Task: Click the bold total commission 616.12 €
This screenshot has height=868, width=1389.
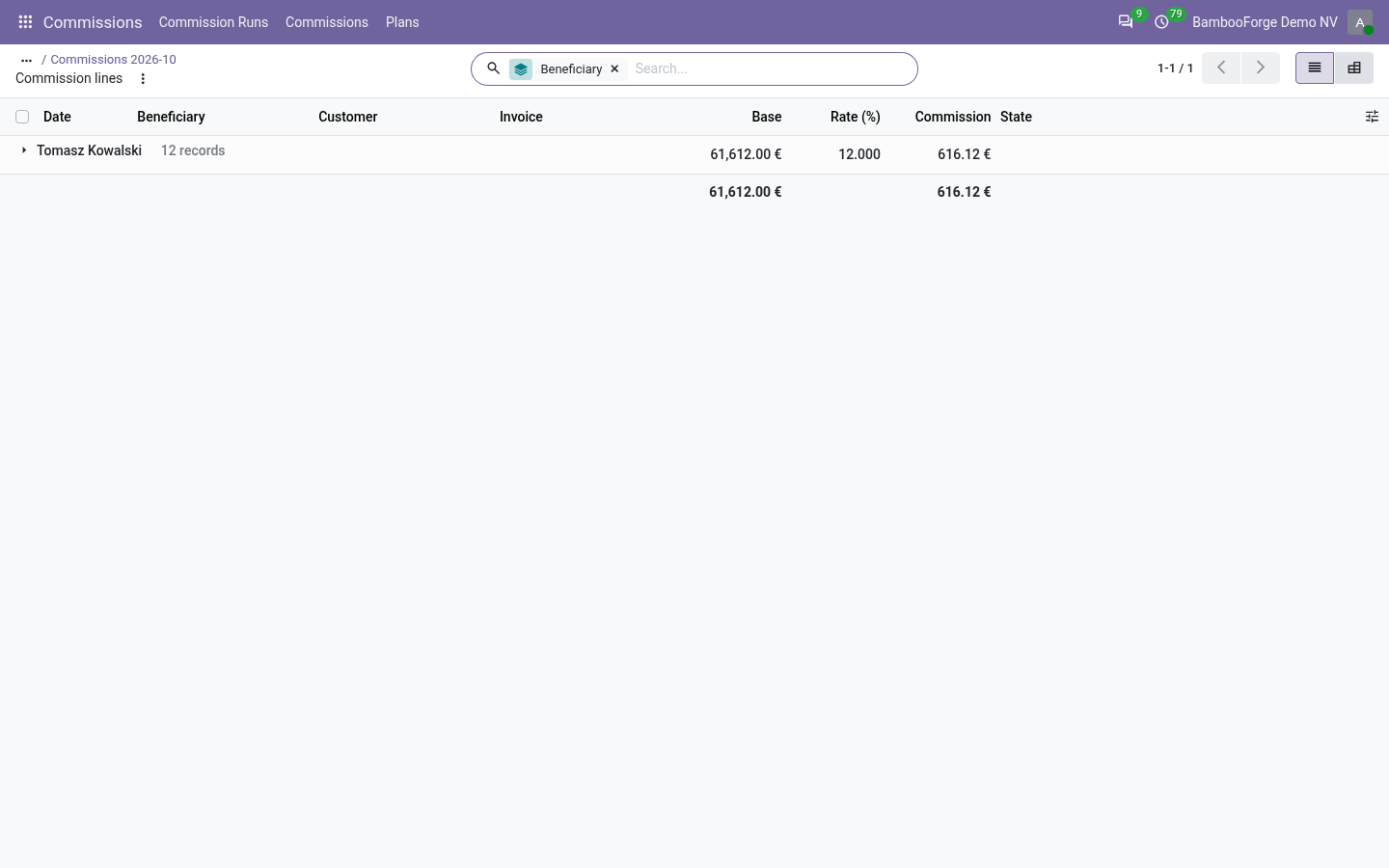Action: (964, 192)
